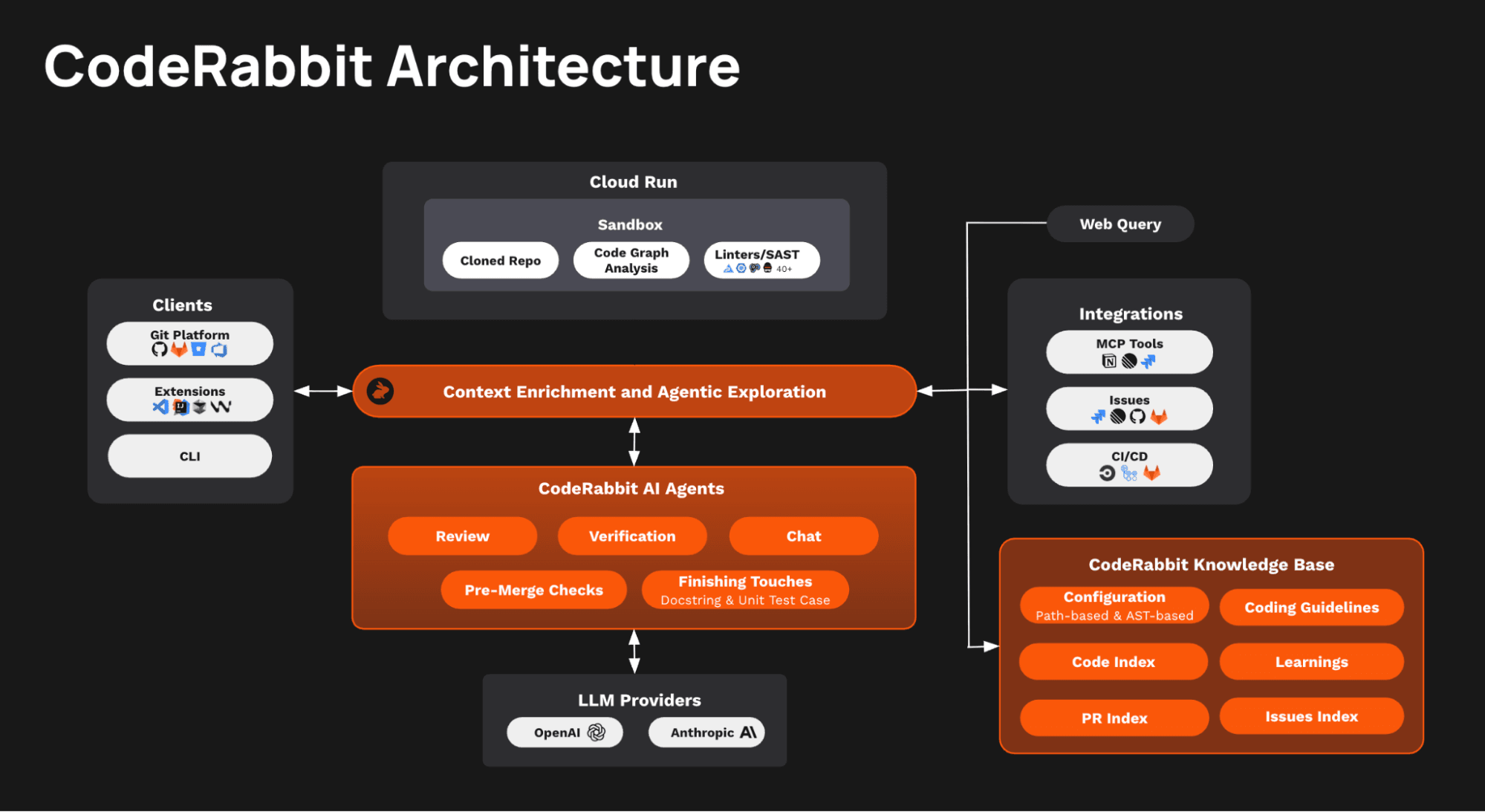Click the Web Query box
Image resolution: width=1485 pixels, height=812 pixels.
coord(1120,224)
